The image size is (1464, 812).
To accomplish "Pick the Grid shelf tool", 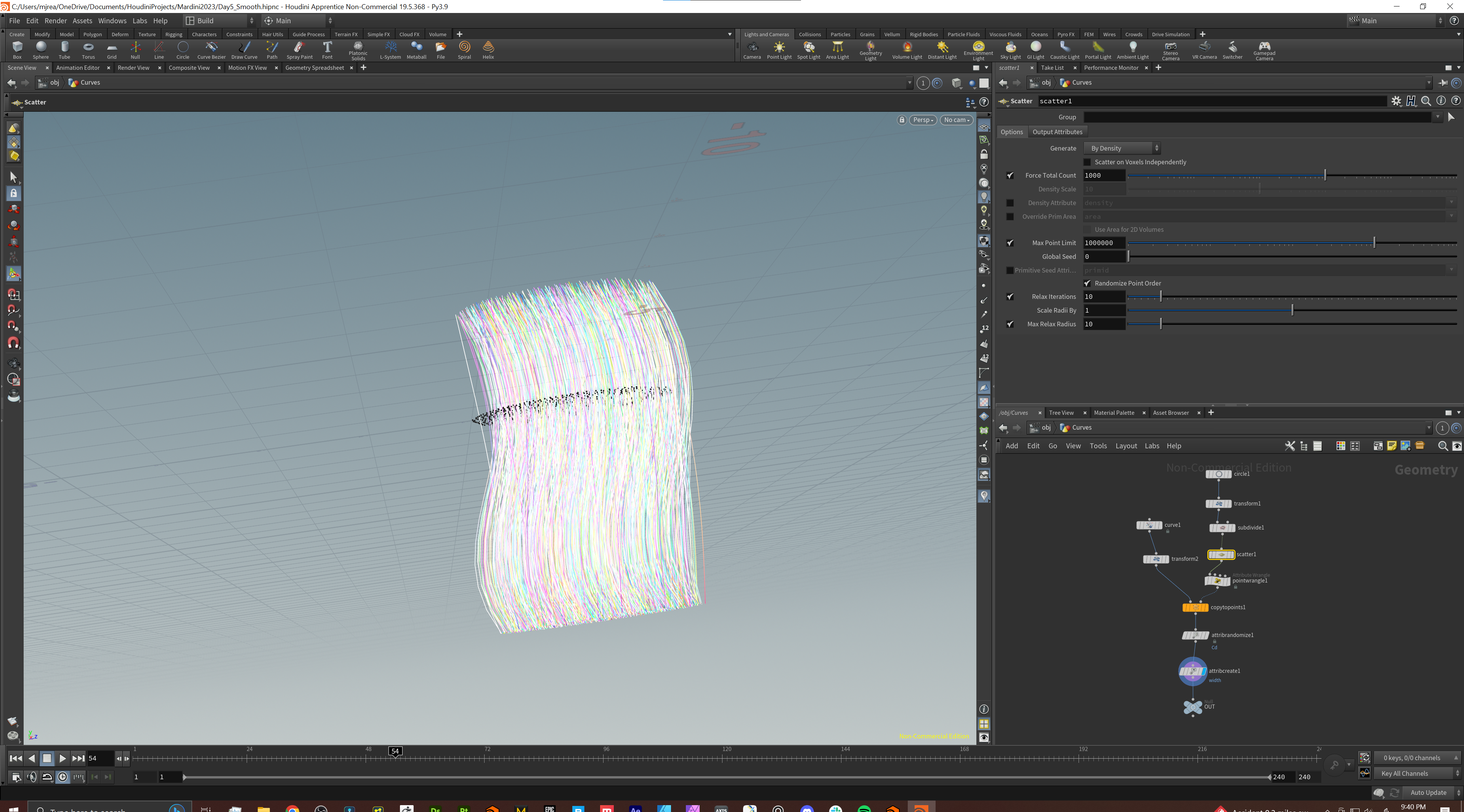I will (x=112, y=50).
